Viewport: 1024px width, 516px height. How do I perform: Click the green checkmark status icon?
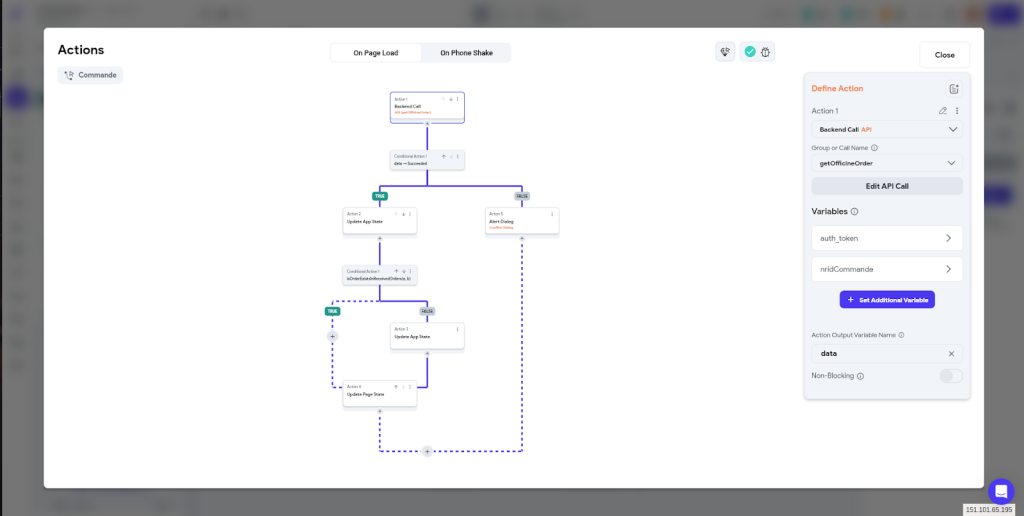tap(750, 52)
